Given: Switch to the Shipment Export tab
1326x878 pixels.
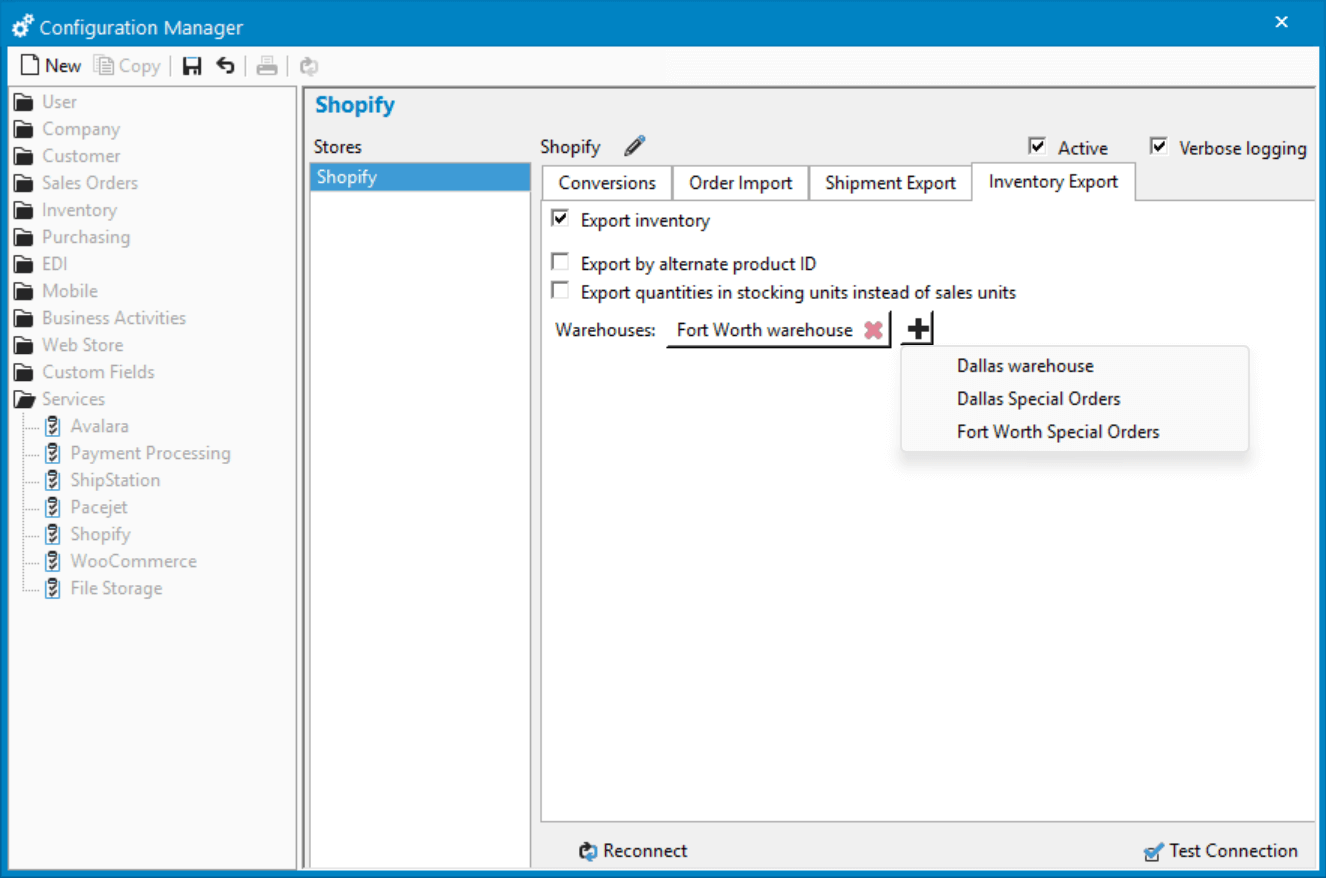Looking at the screenshot, I should click(x=890, y=183).
